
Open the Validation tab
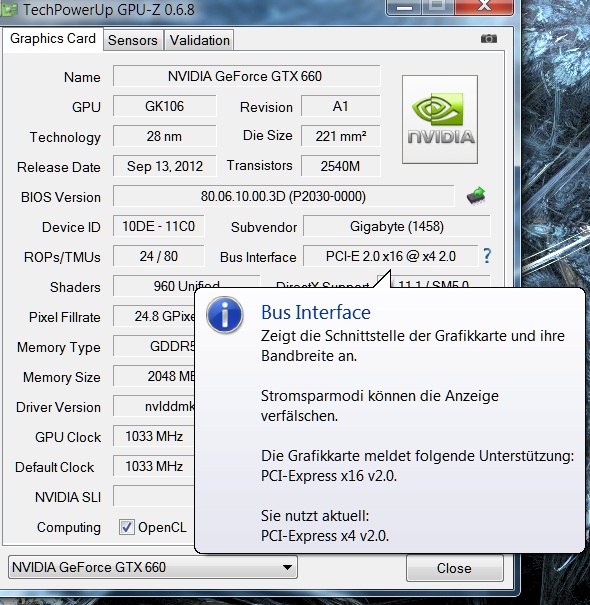coord(199,40)
